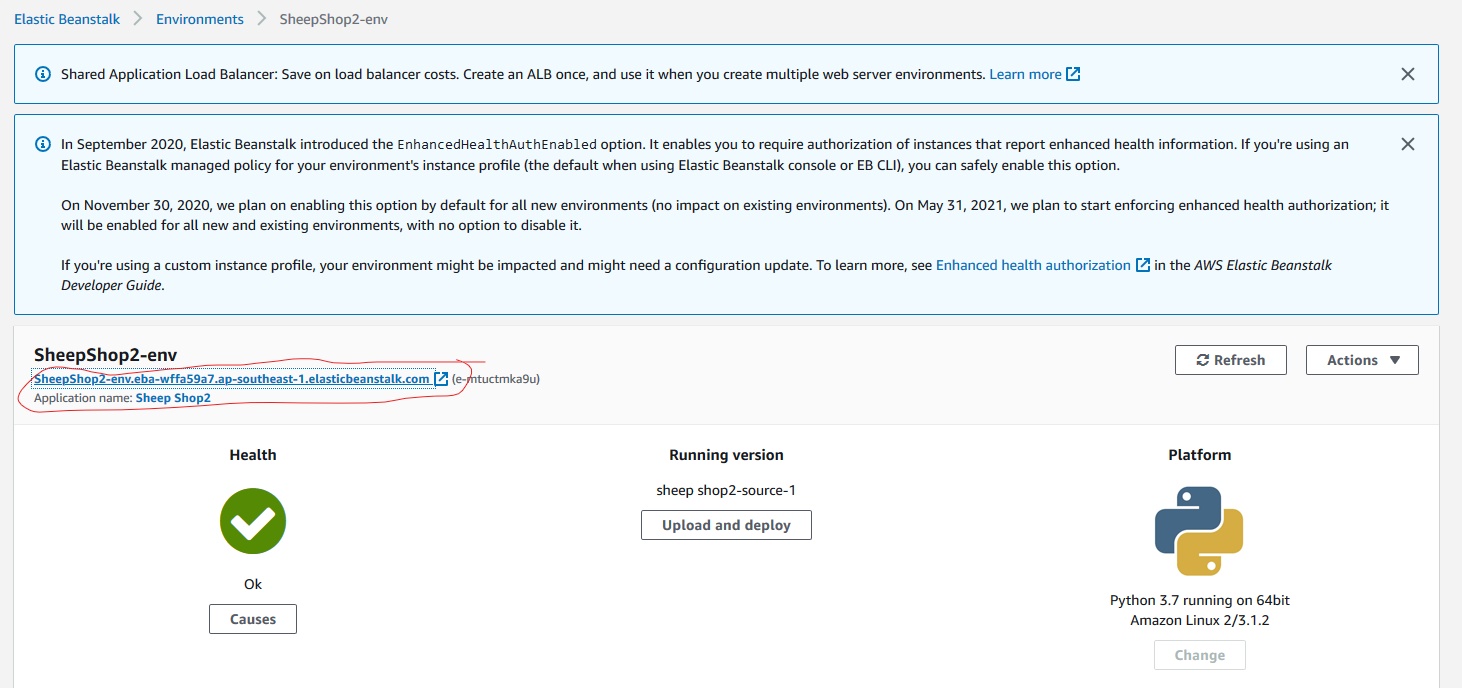Viewport: 1462px width, 688px height.
Task: Open the Sheep Shop2 application link
Action: point(173,398)
